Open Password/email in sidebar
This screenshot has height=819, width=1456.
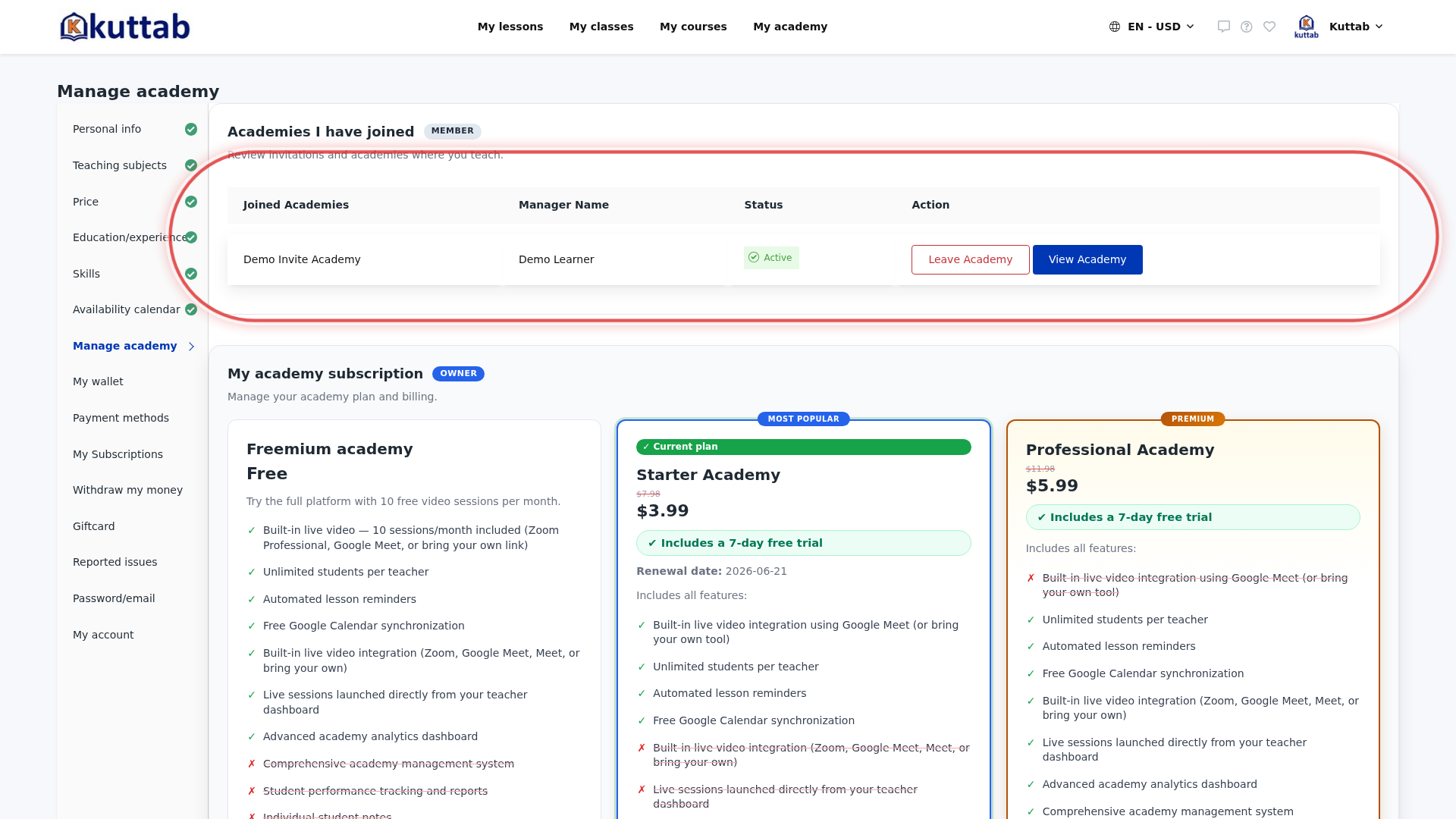tap(114, 598)
